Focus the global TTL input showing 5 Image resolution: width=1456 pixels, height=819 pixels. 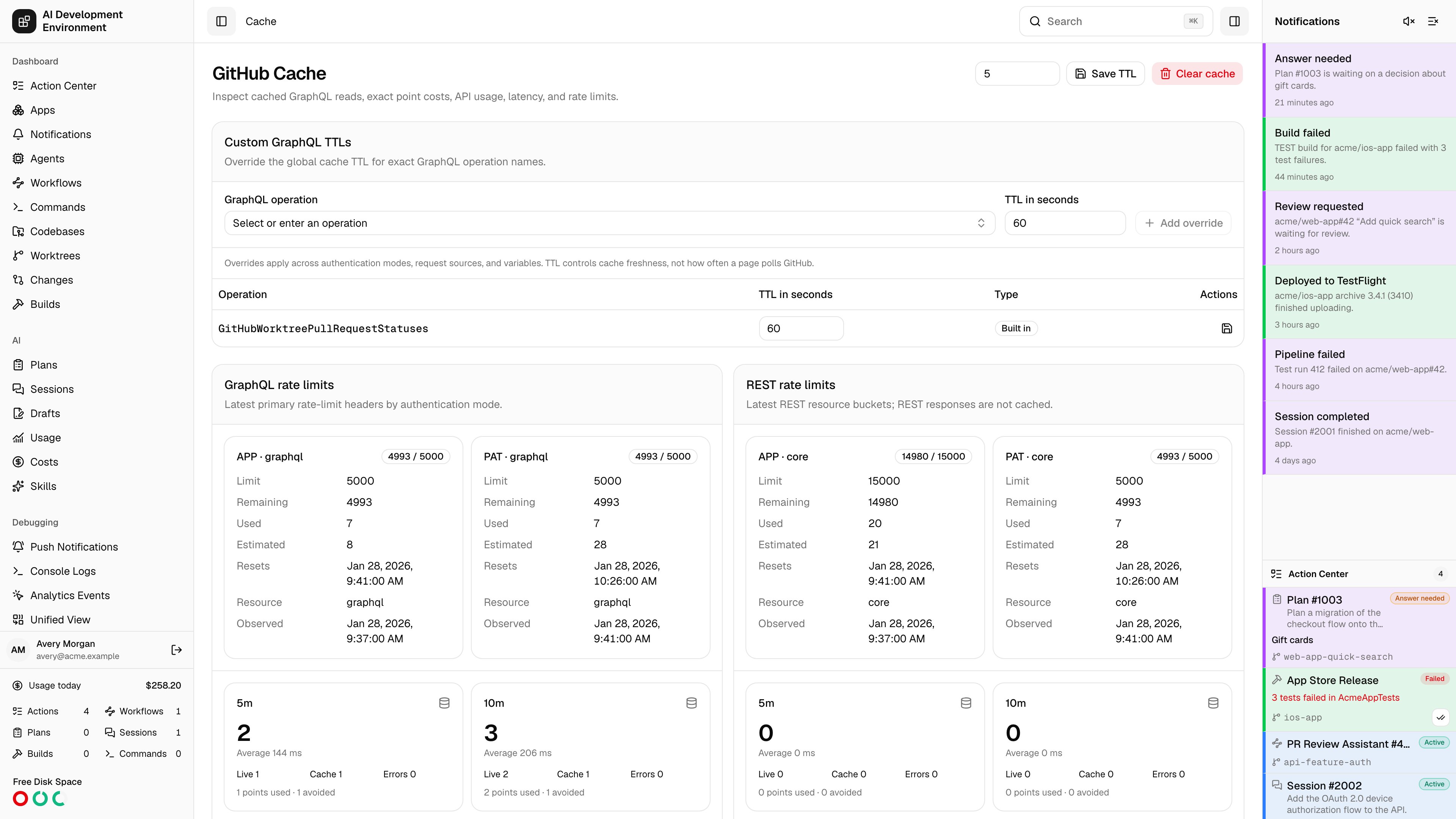[1017, 74]
